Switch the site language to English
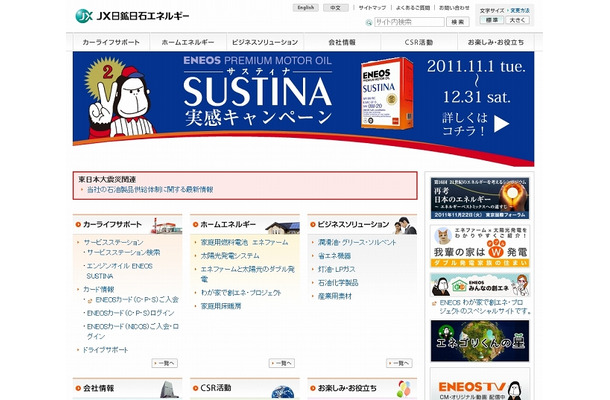The height and width of the screenshot is (400, 610). [x=305, y=8]
